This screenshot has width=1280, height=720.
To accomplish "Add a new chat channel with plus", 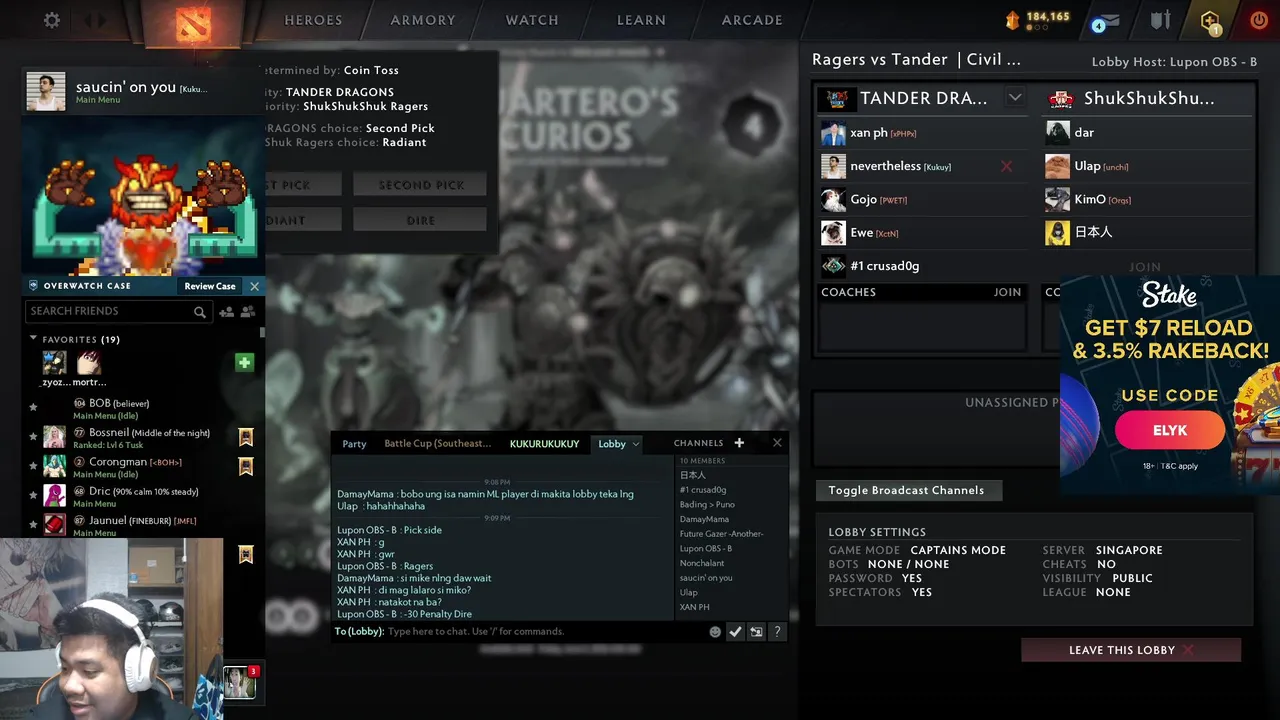I will coord(739,443).
